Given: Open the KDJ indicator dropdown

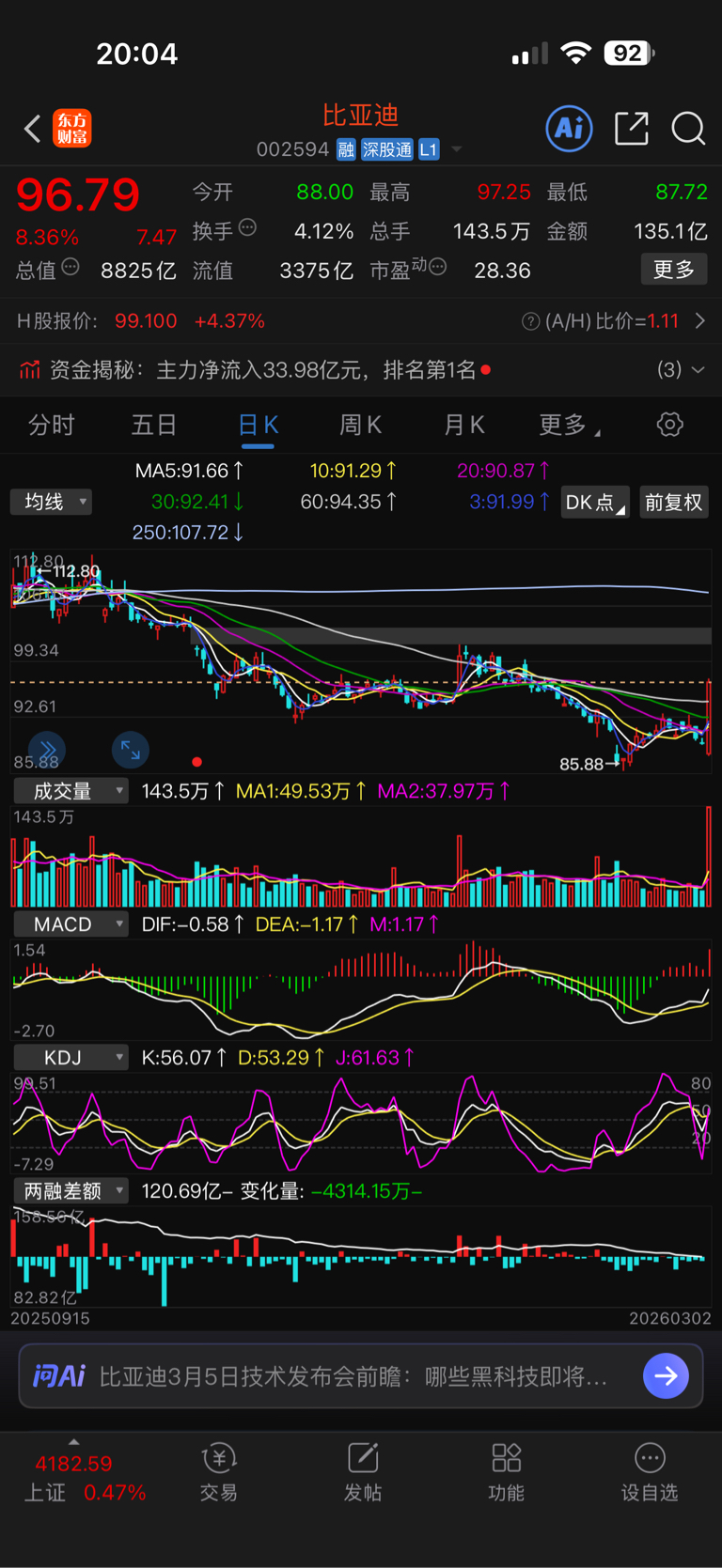Looking at the screenshot, I should (71, 1058).
